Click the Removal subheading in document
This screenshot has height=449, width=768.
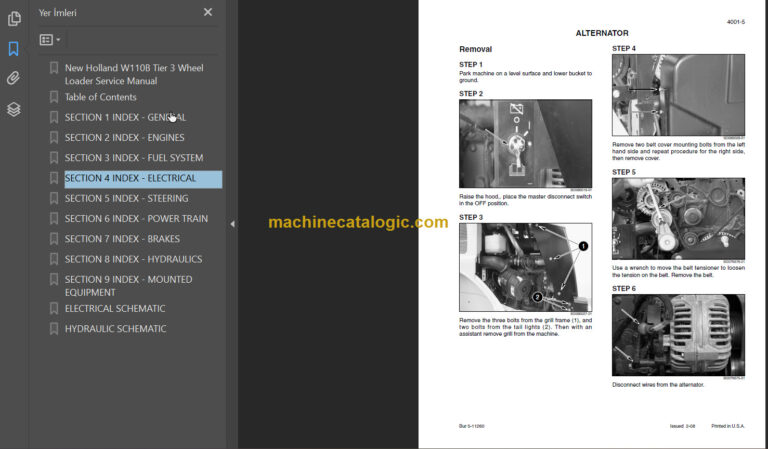pyautogui.click(x=475, y=49)
